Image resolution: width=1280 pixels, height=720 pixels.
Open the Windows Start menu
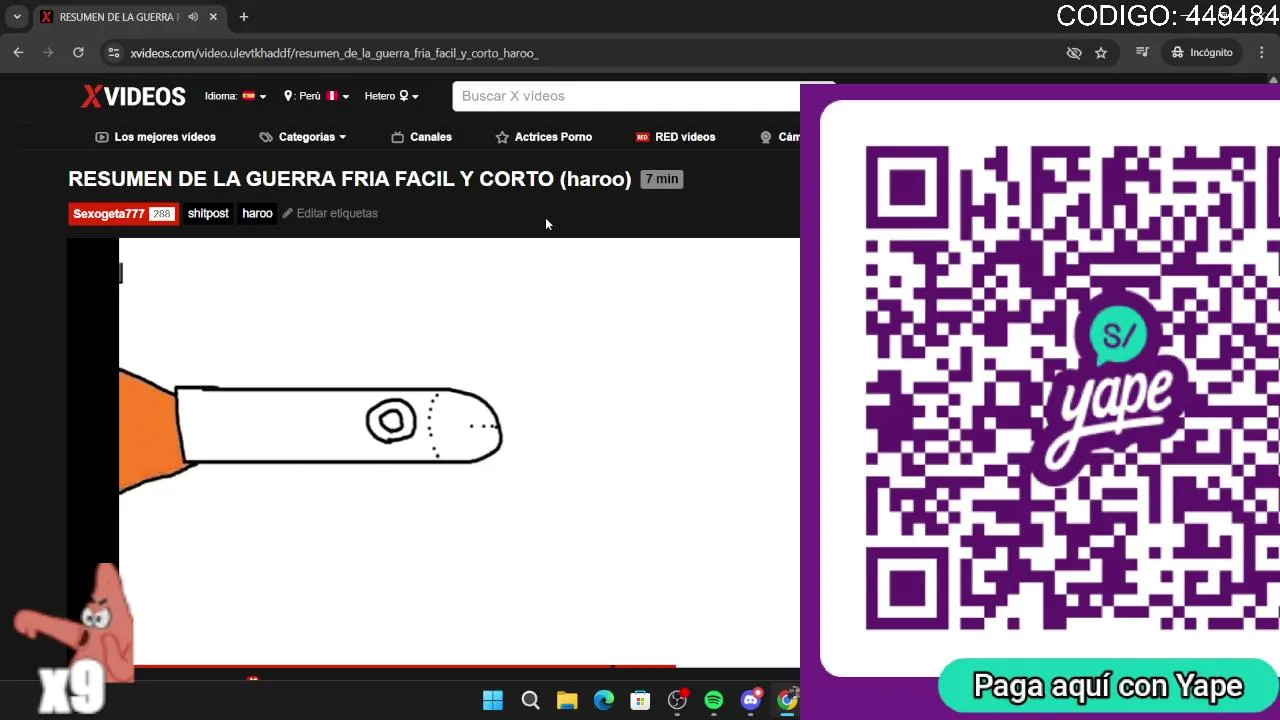[x=493, y=700]
